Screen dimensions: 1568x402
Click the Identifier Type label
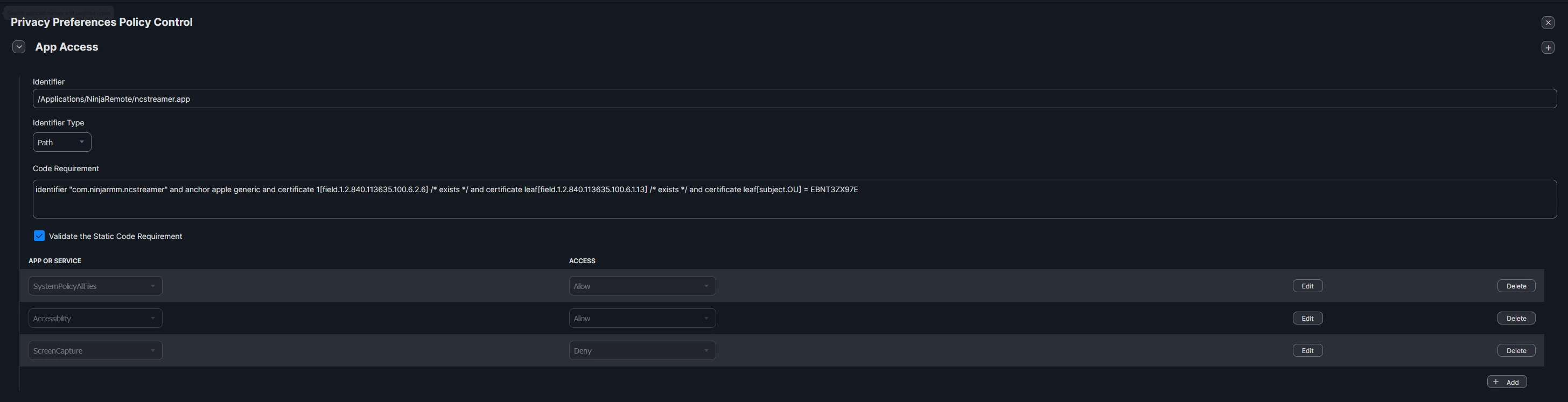coord(59,123)
